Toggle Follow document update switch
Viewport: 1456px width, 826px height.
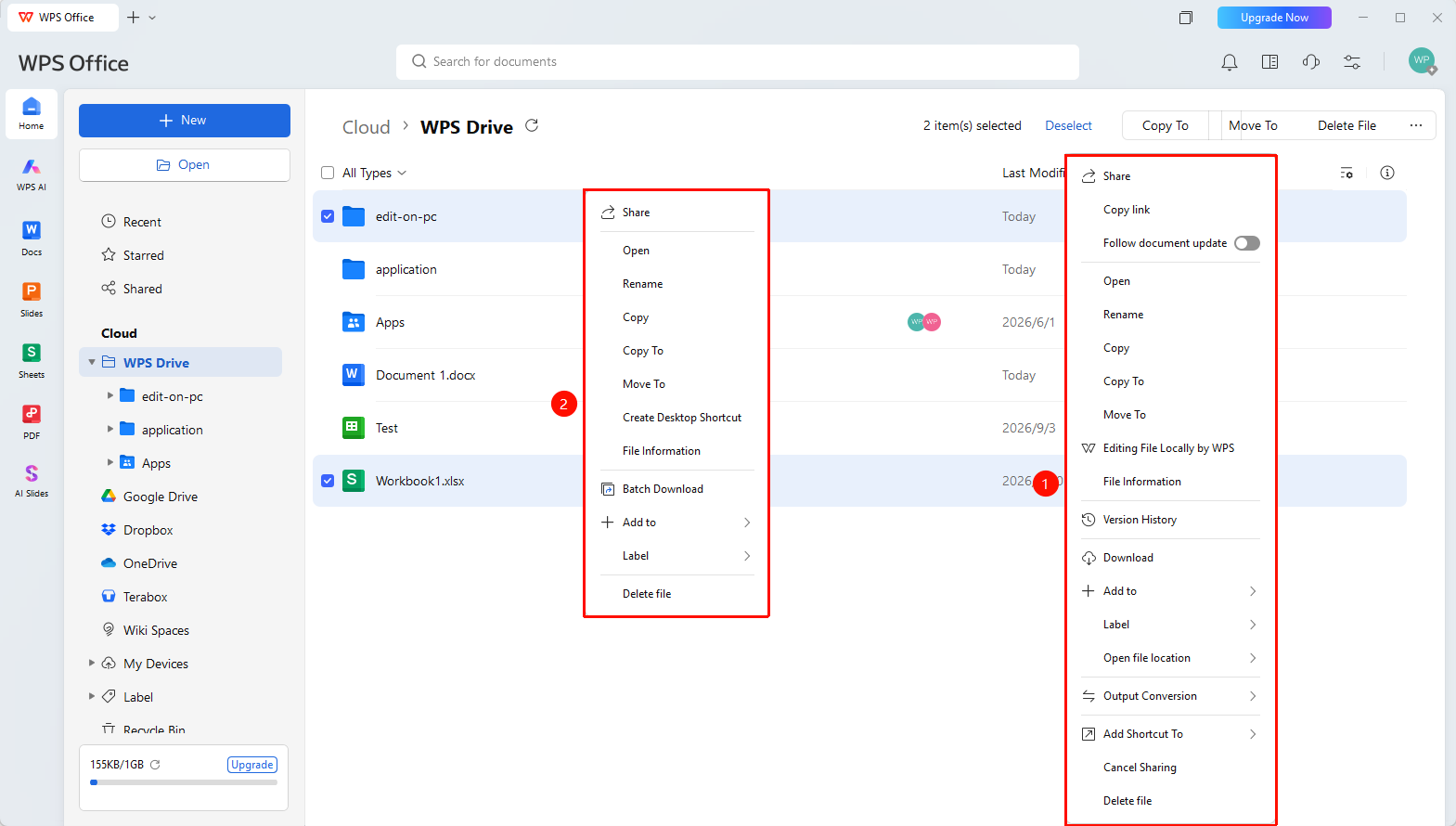click(1247, 243)
